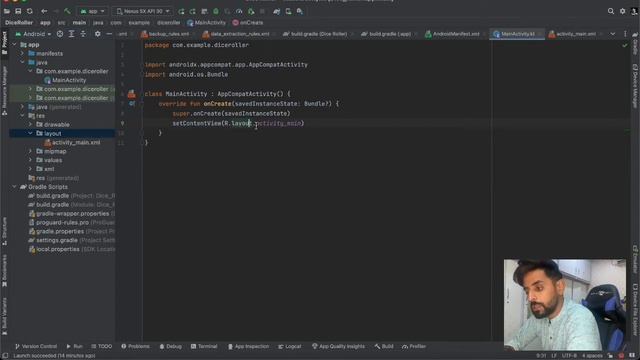Click the SDK Manager icon in toolbar
This screenshot has width=640, height=360.
[x=300, y=11]
